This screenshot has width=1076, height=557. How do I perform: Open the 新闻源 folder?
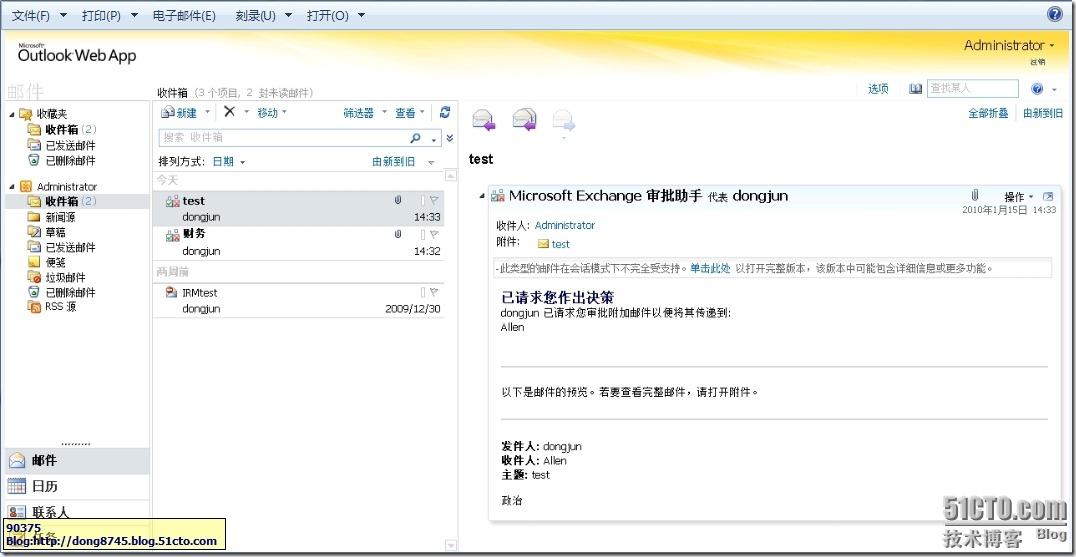pos(51,217)
